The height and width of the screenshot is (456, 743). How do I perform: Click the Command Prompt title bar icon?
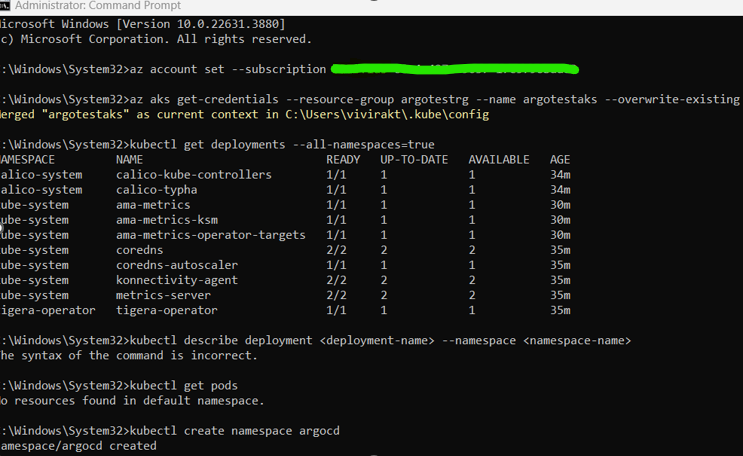pos(5,7)
